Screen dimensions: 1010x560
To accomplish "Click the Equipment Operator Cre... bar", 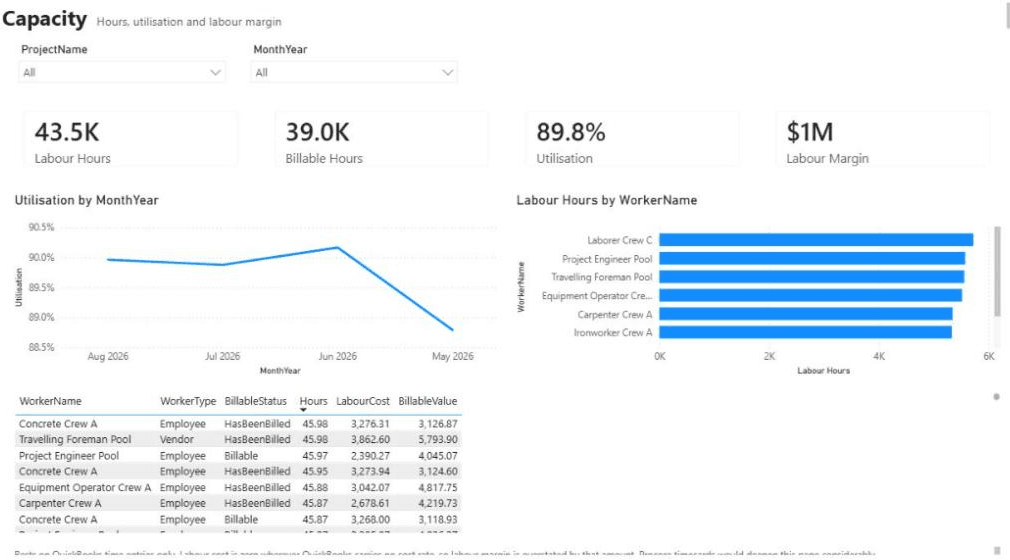I will pos(810,295).
